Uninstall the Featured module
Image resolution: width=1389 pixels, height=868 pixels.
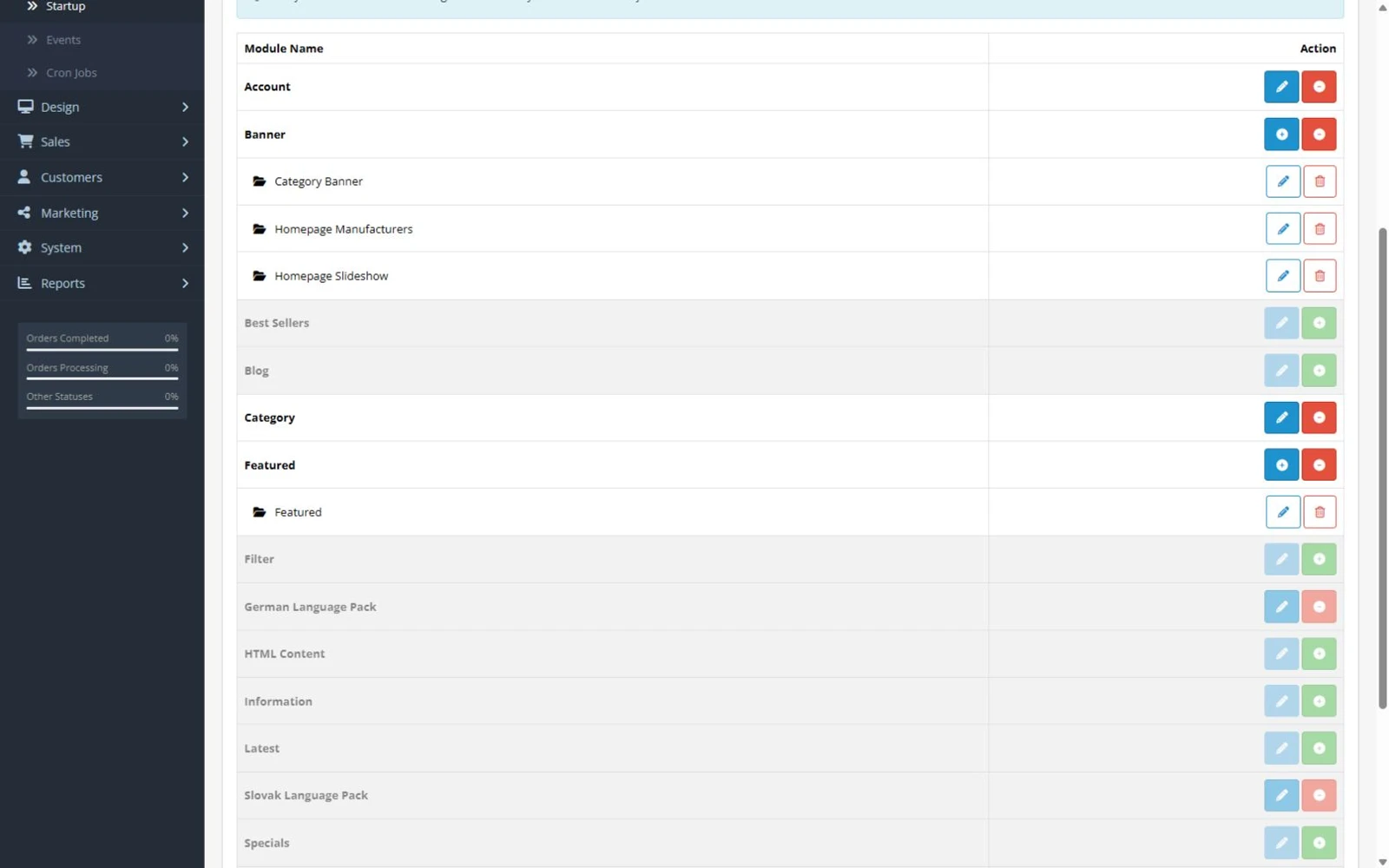click(x=1319, y=465)
